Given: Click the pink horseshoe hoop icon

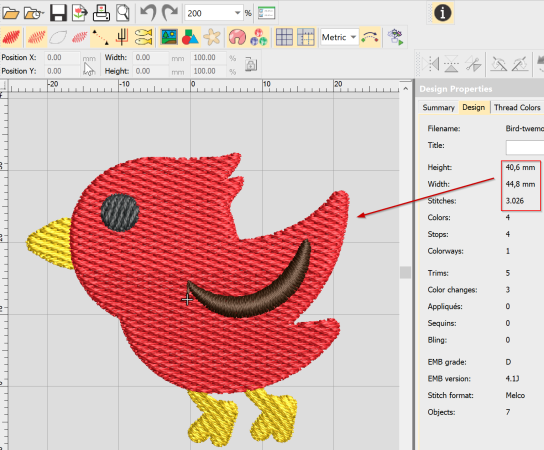Looking at the screenshot, I should click(237, 37).
